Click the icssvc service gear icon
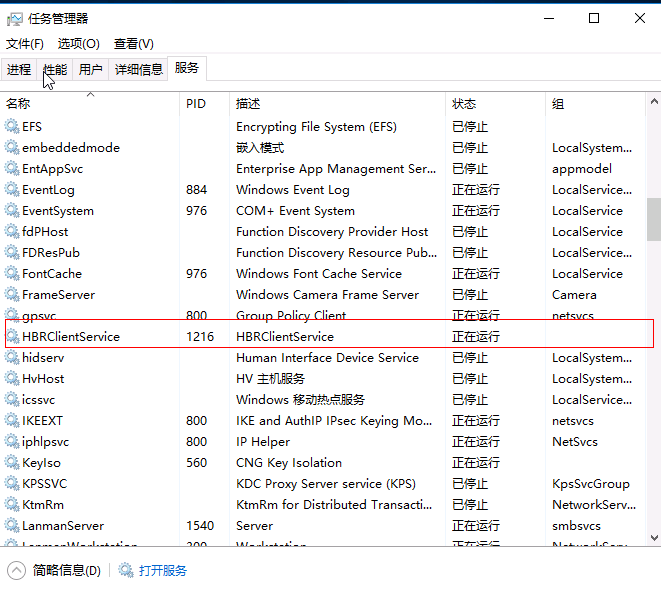This screenshot has width=661, height=594. (x=12, y=399)
